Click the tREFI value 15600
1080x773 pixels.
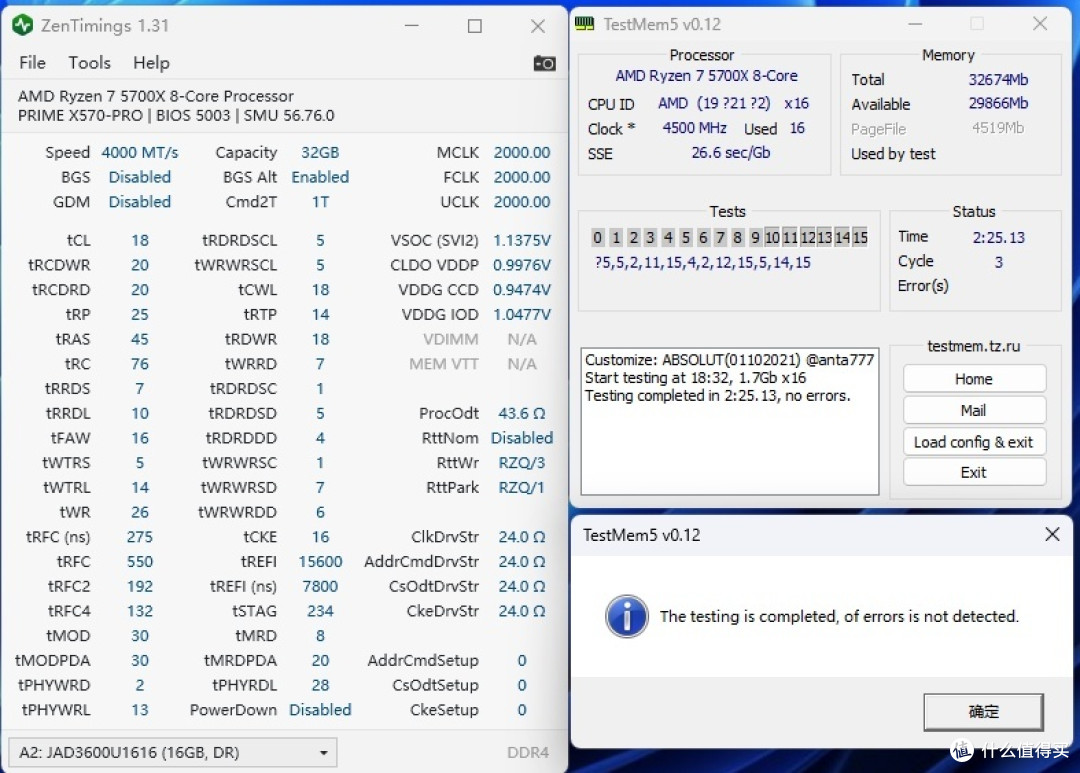point(320,561)
